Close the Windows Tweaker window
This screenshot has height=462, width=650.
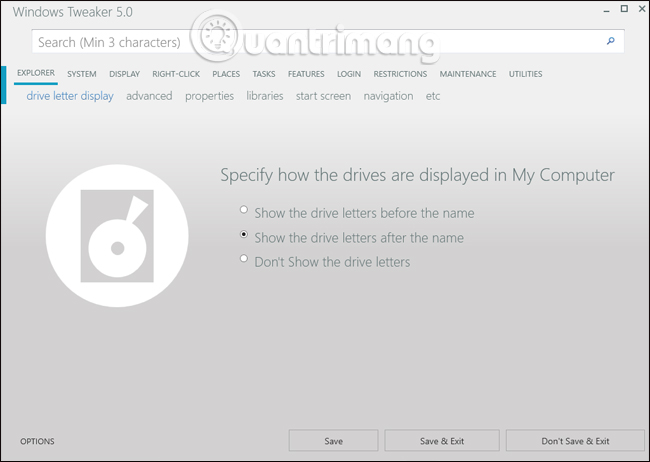(642, 9)
